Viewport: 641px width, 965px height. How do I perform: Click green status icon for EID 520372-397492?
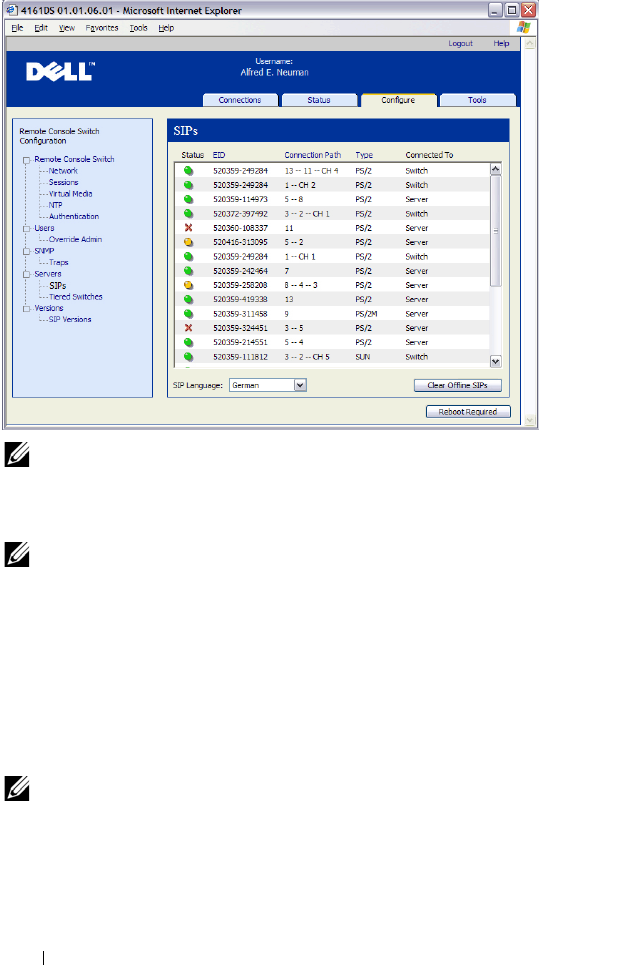(x=189, y=214)
